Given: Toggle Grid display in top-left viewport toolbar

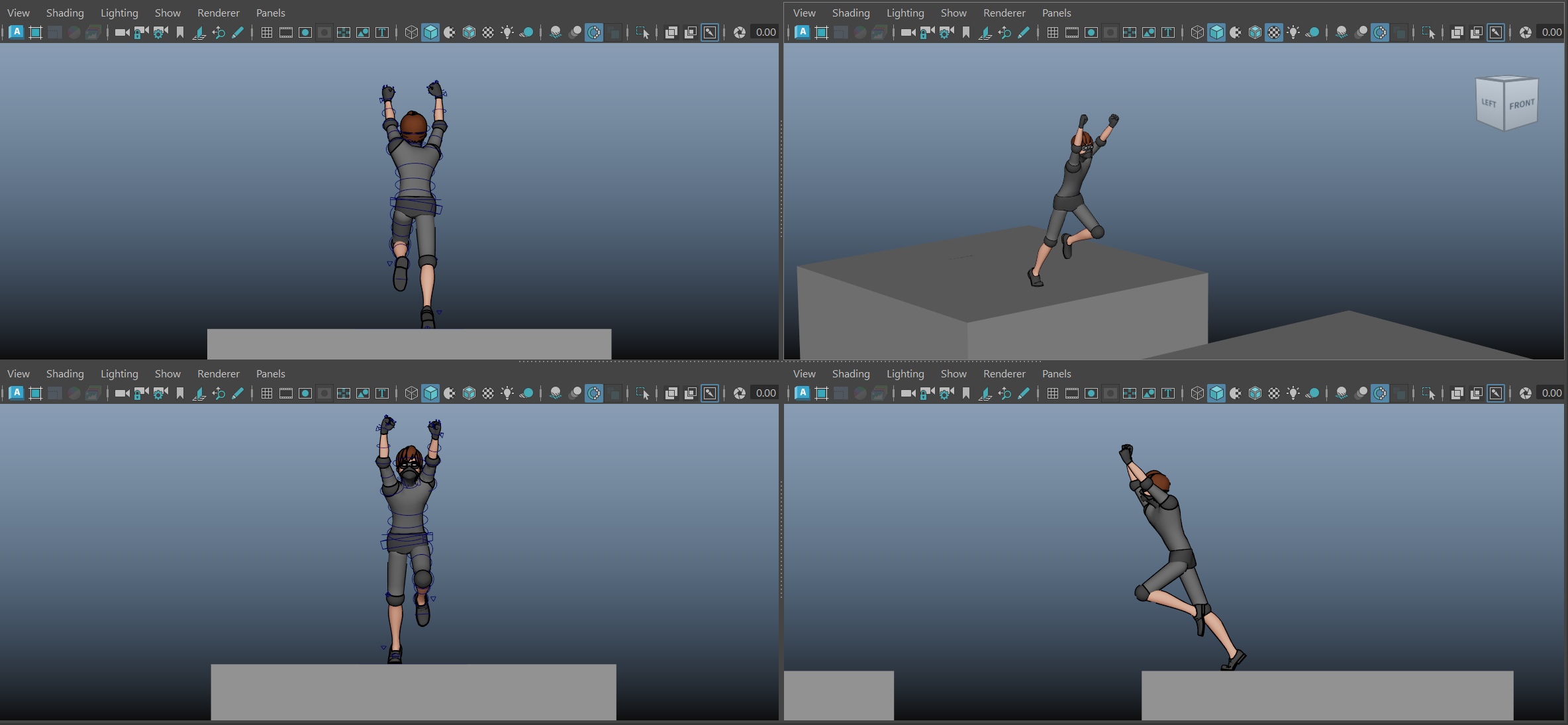Looking at the screenshot, I should pos(266,32).
